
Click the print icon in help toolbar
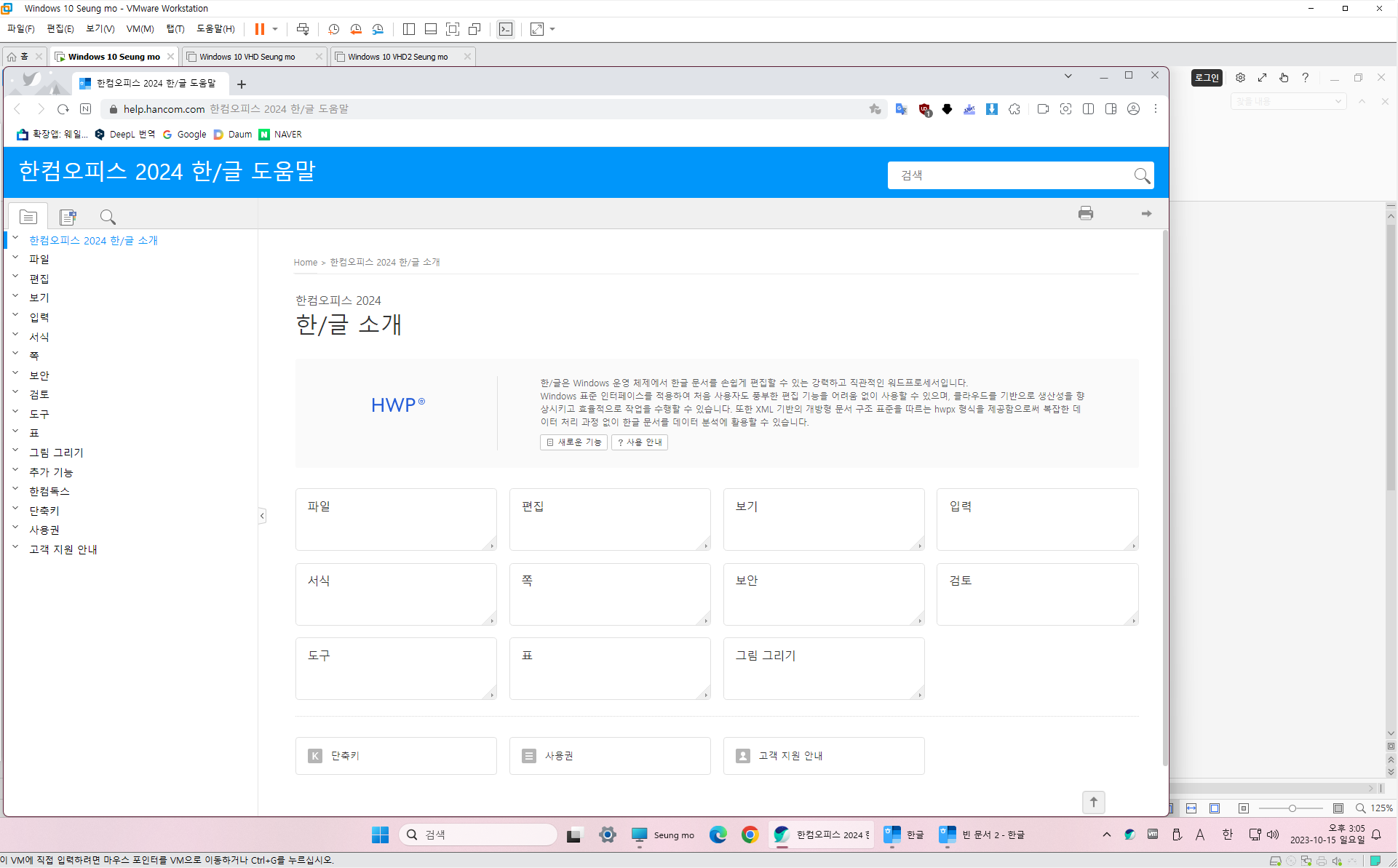tap(1085, 213)
